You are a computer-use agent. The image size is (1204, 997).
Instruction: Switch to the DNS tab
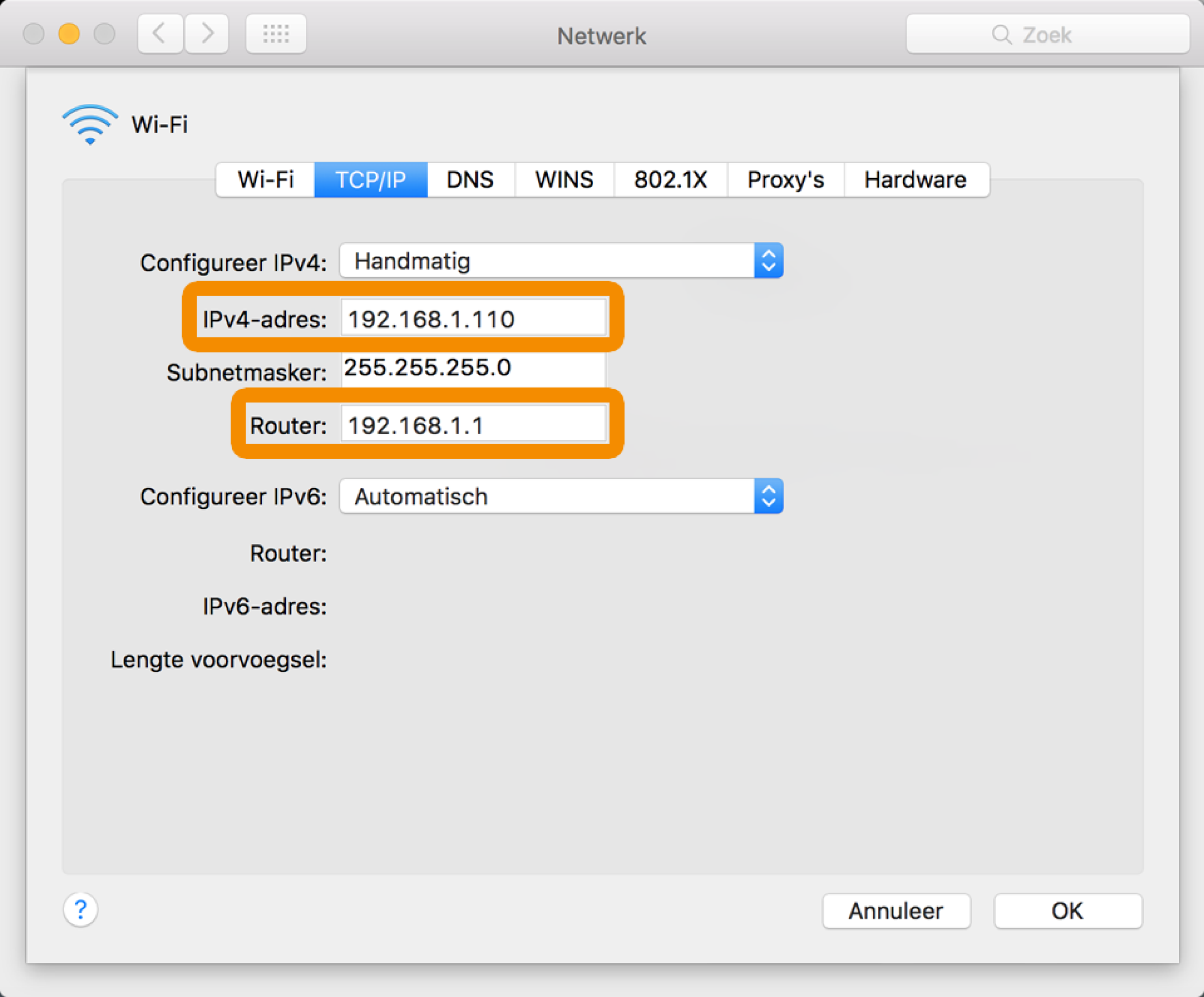(470, 180)
